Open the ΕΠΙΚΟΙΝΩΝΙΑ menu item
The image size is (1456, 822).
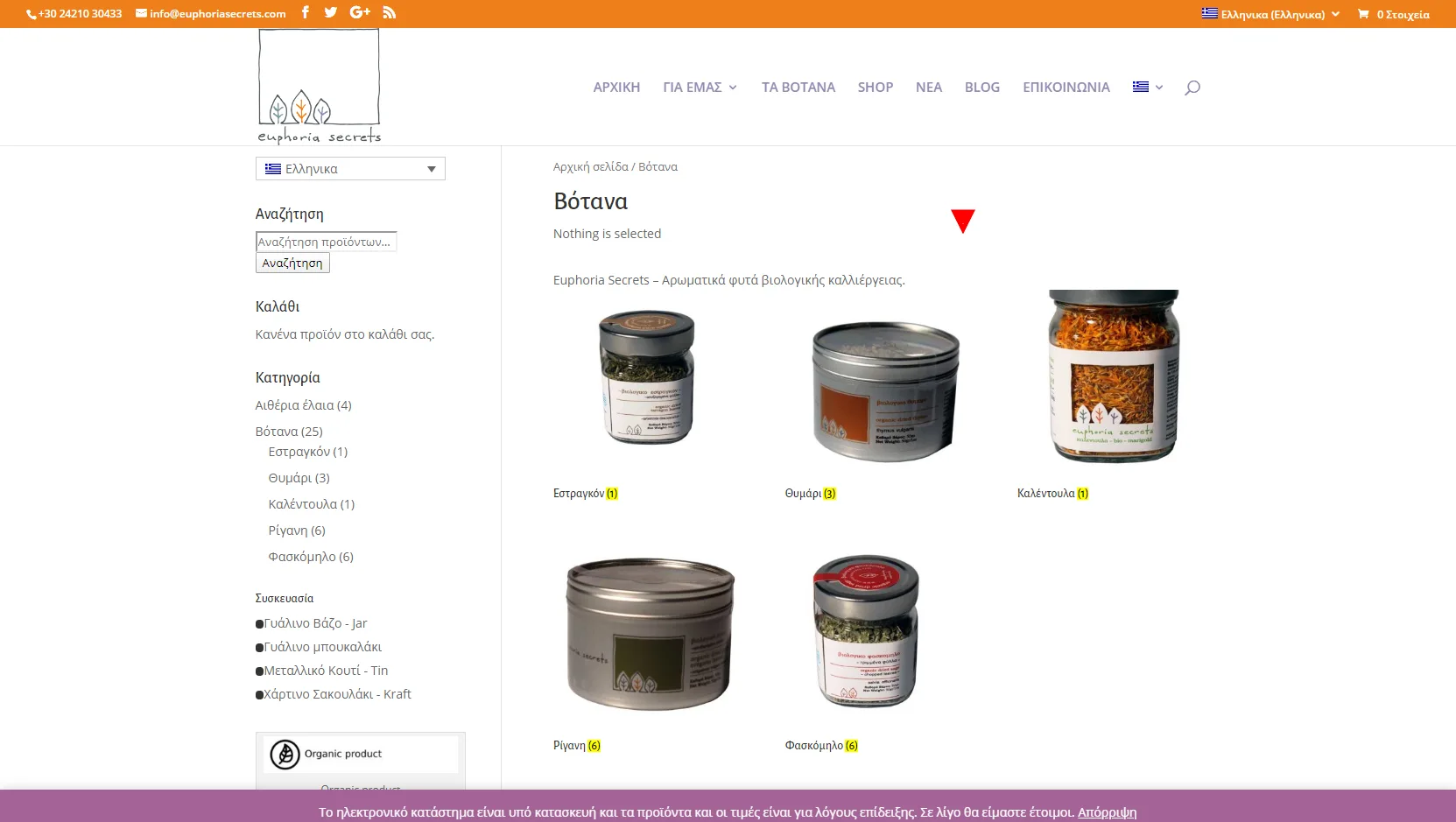tap(1066, 87)
